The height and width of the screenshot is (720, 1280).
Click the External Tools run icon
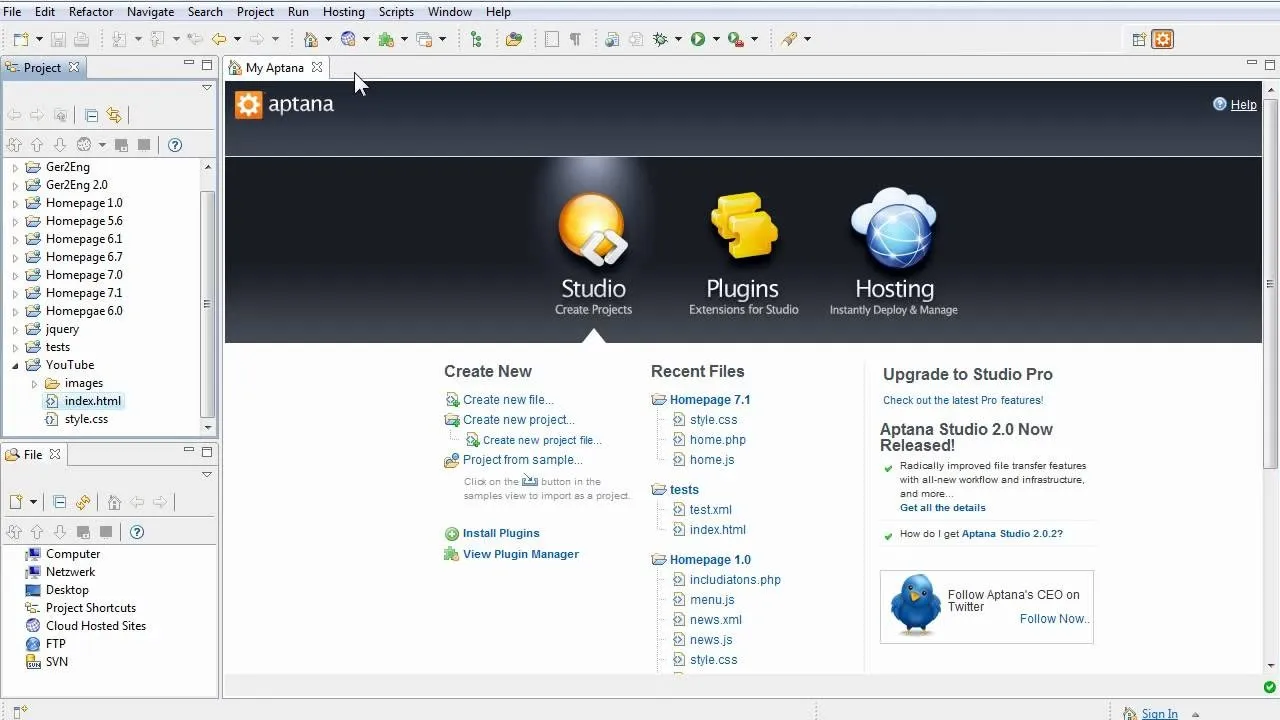tap(736, 39)
